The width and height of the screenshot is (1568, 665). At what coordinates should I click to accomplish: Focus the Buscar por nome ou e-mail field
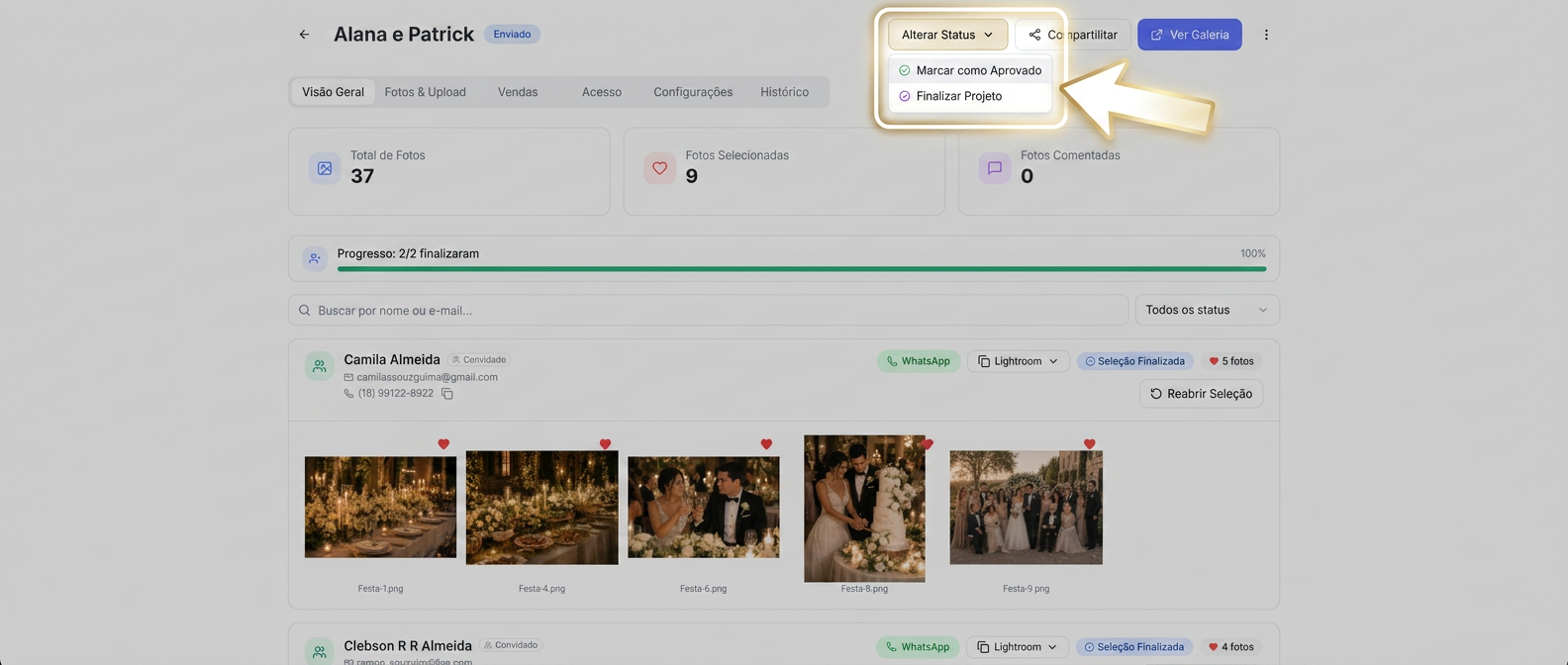point(708,311)
